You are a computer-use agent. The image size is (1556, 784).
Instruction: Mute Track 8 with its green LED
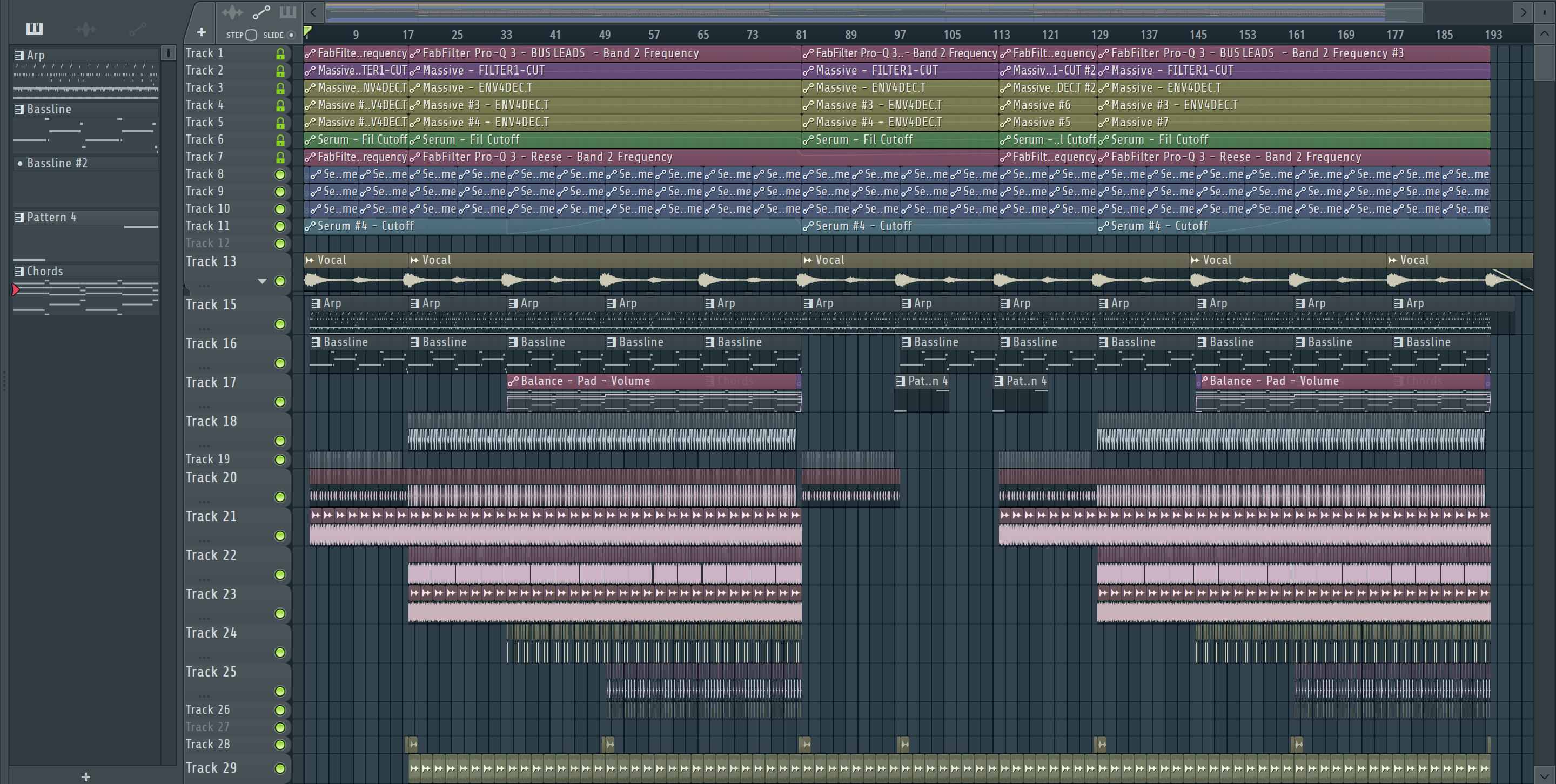point(280,174)
